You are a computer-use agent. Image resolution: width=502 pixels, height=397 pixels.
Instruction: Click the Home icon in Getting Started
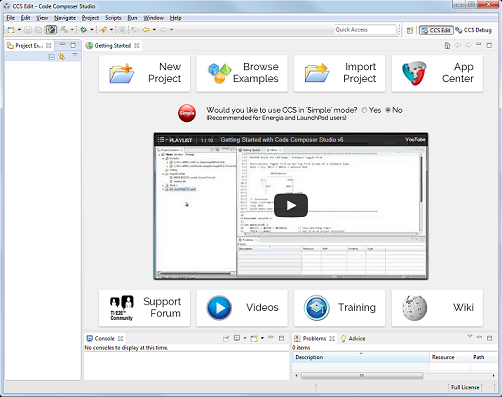[447, 45]
